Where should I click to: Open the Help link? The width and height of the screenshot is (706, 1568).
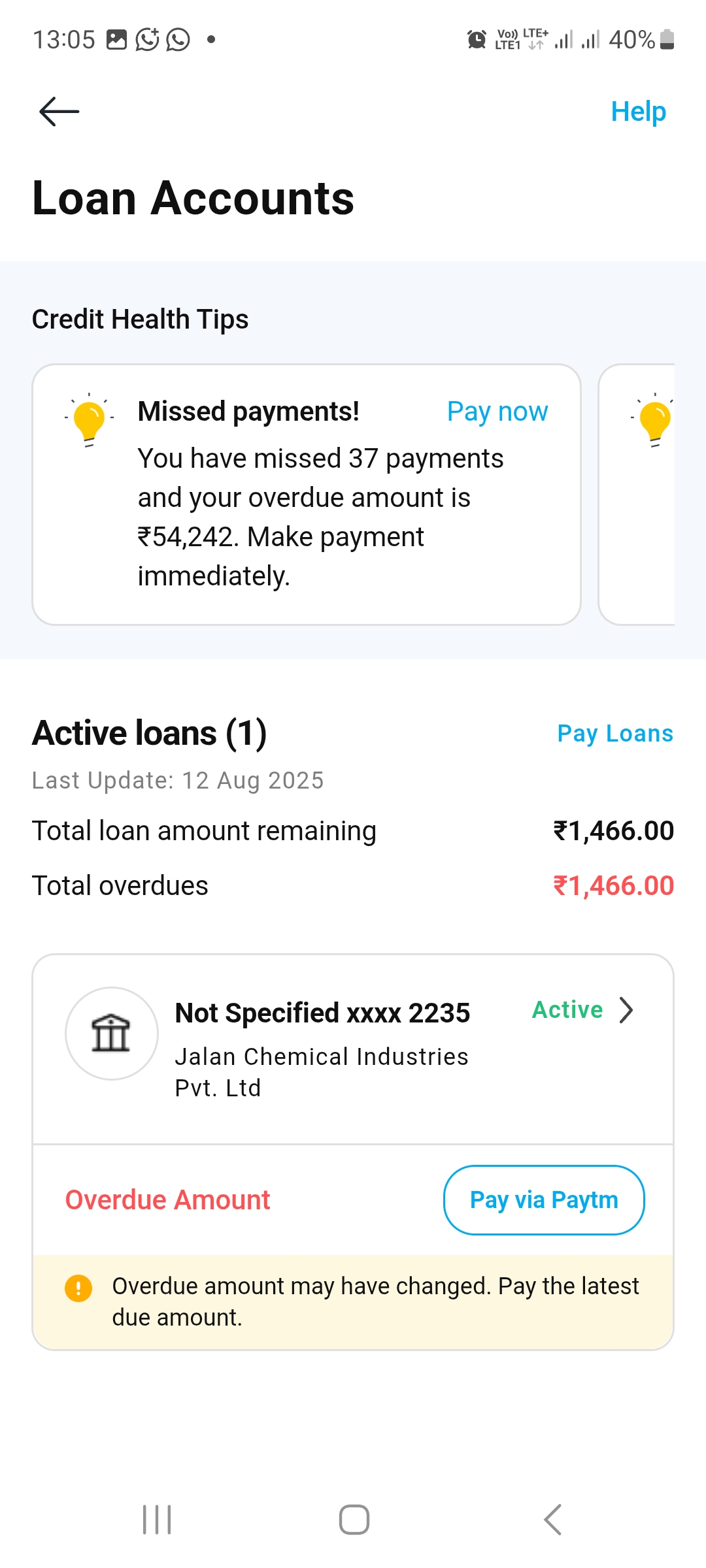[x=638, y=112]
